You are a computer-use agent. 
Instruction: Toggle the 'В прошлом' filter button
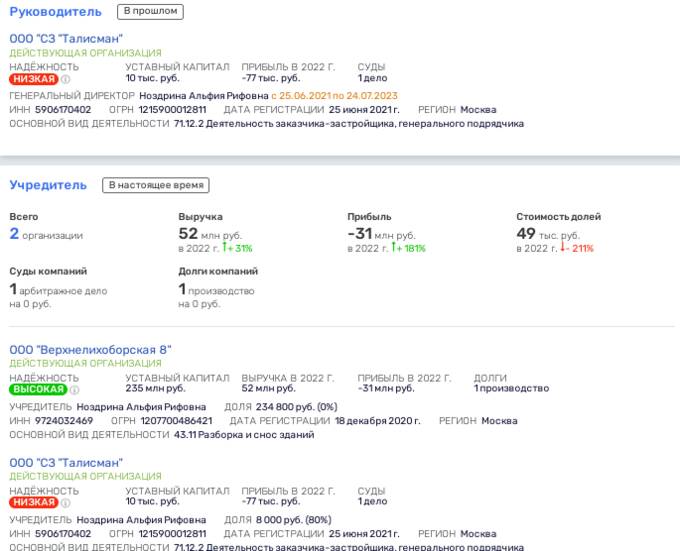click(150, 12)
